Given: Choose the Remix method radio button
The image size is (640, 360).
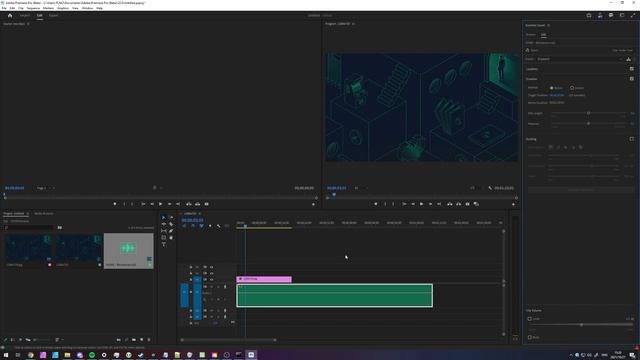Looking at the screenshot, I should 551,88.
